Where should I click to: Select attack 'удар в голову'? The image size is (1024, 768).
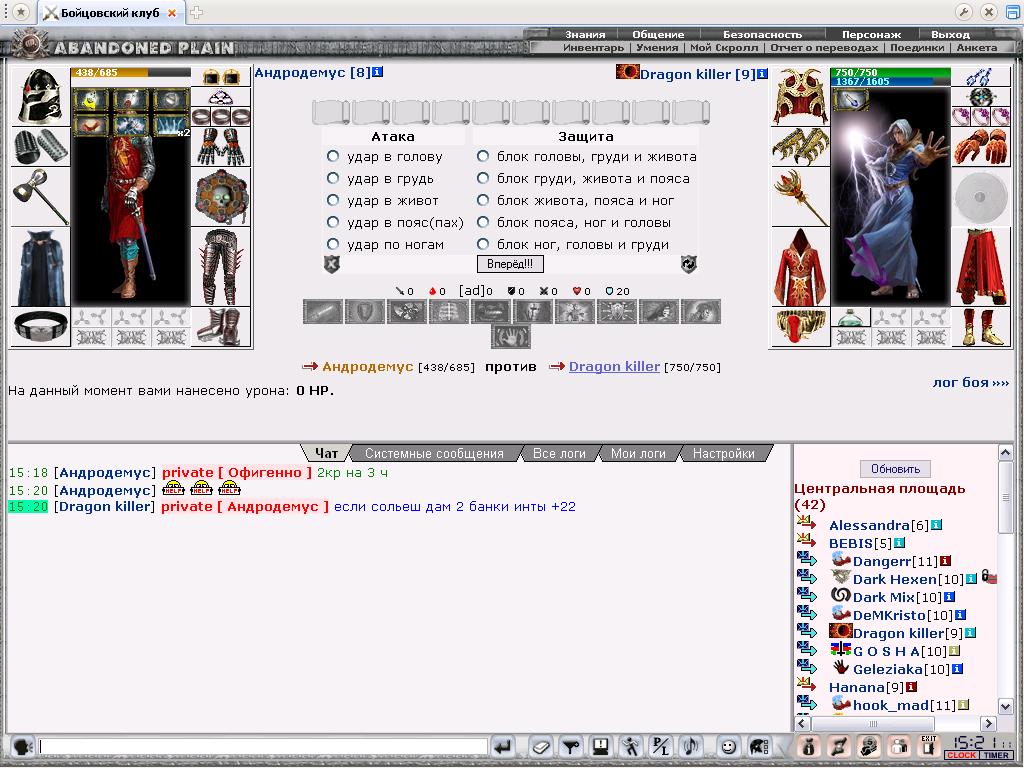click(333, 156)
